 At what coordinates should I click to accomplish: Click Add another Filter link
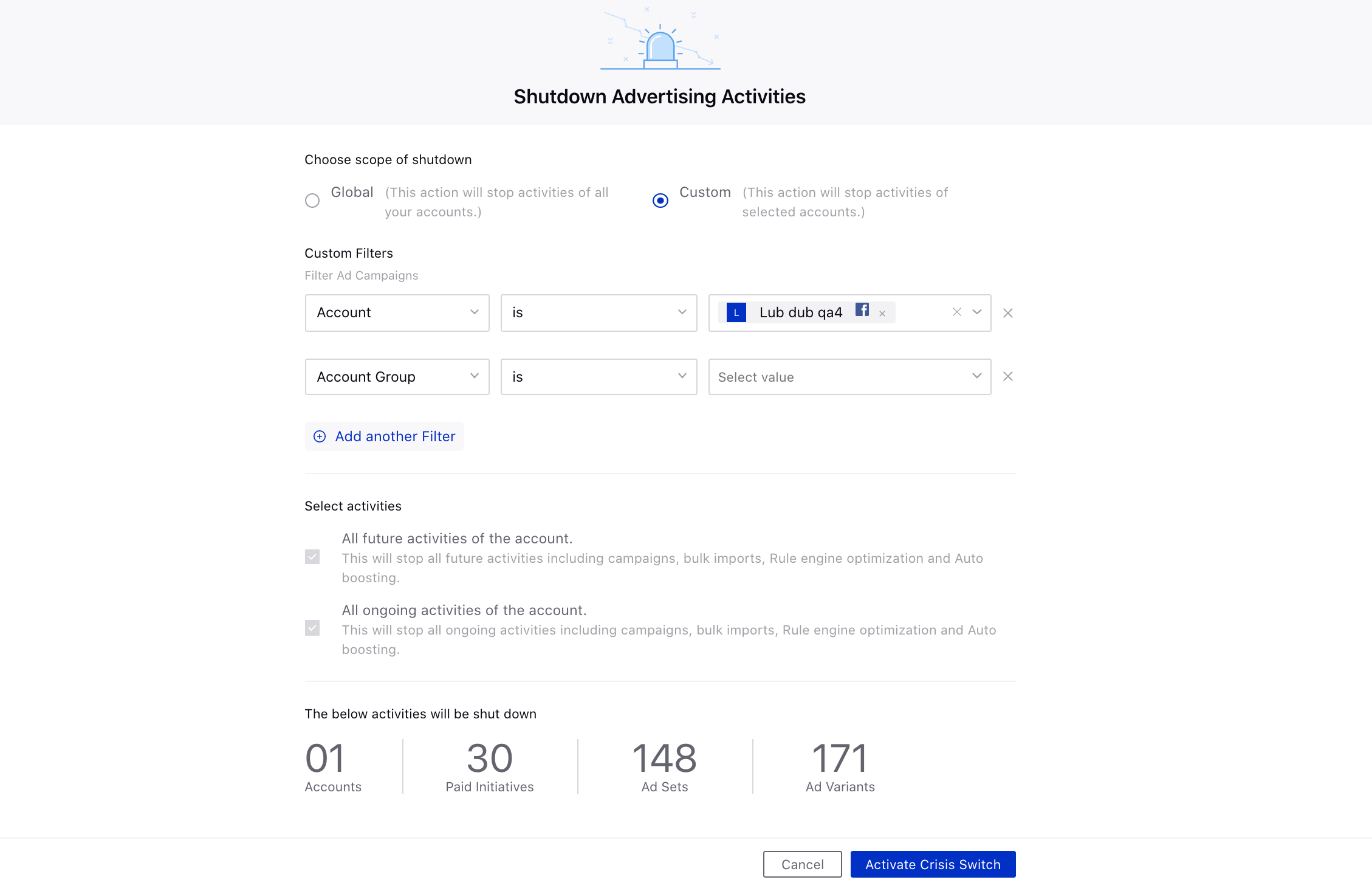[x=384, y=436]
